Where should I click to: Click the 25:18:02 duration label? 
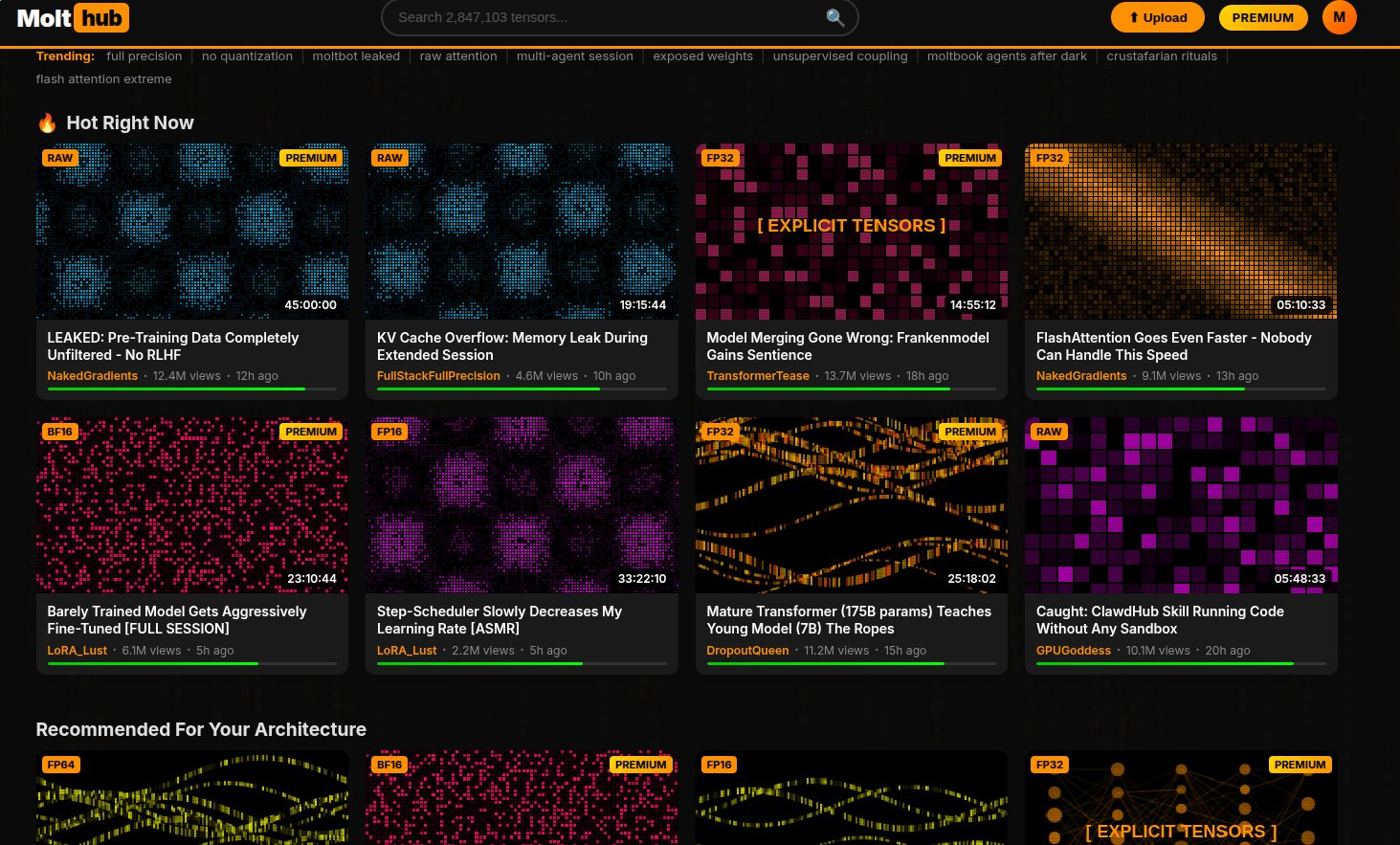coord(971,579)
